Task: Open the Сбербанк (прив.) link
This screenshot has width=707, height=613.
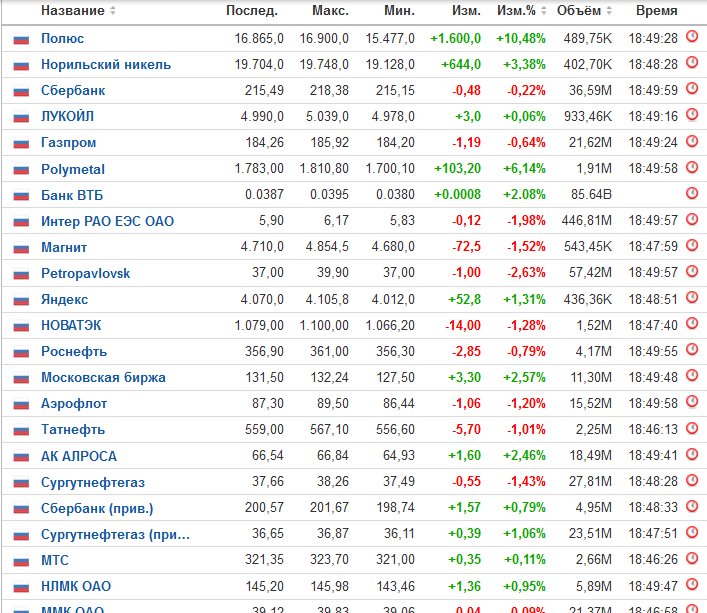Action: click(x=97, y=509)
